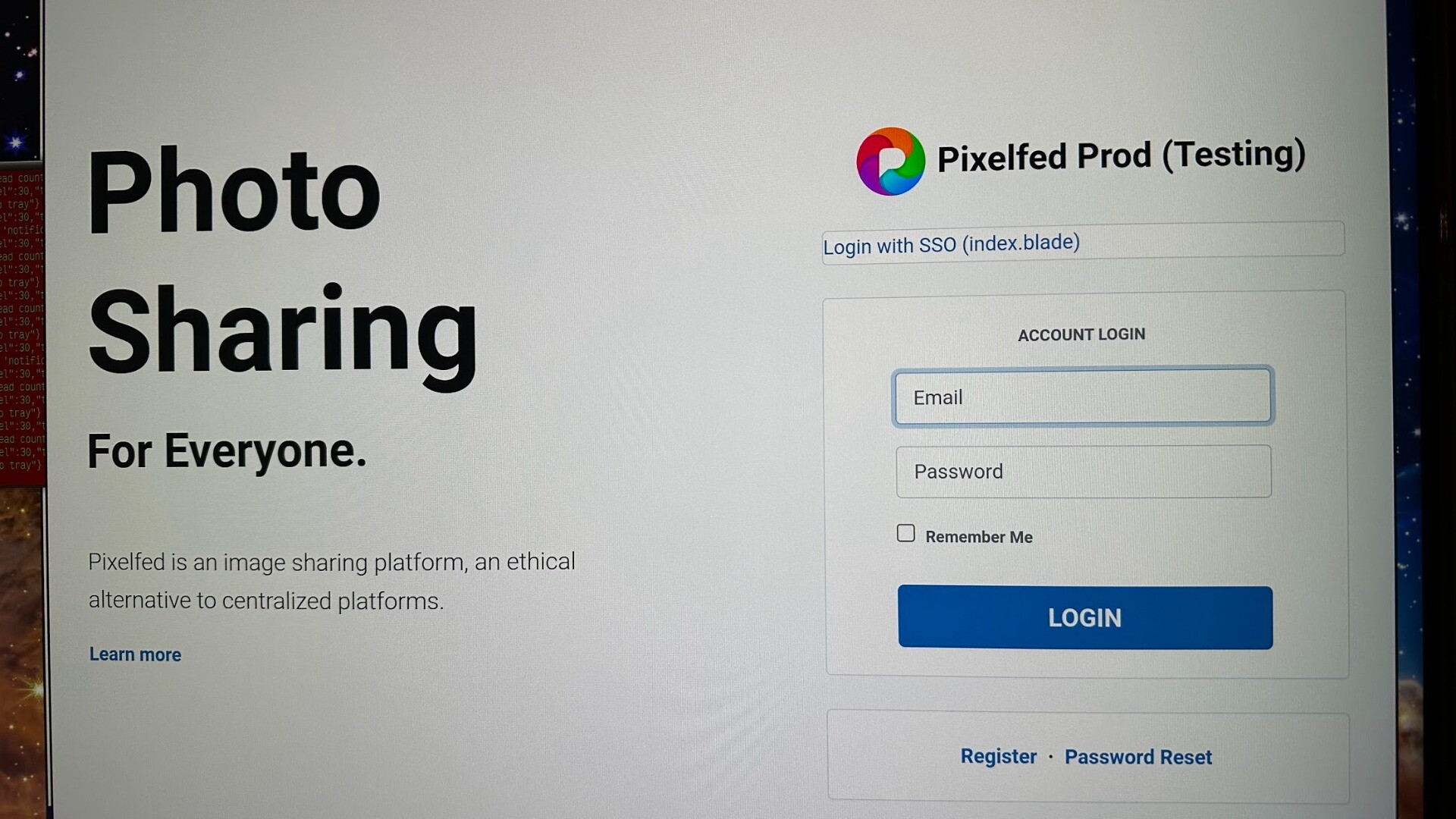
Task: Click the bright star on the top-left wallpaper
Action: pyautogui.click(x=15, y=142)
